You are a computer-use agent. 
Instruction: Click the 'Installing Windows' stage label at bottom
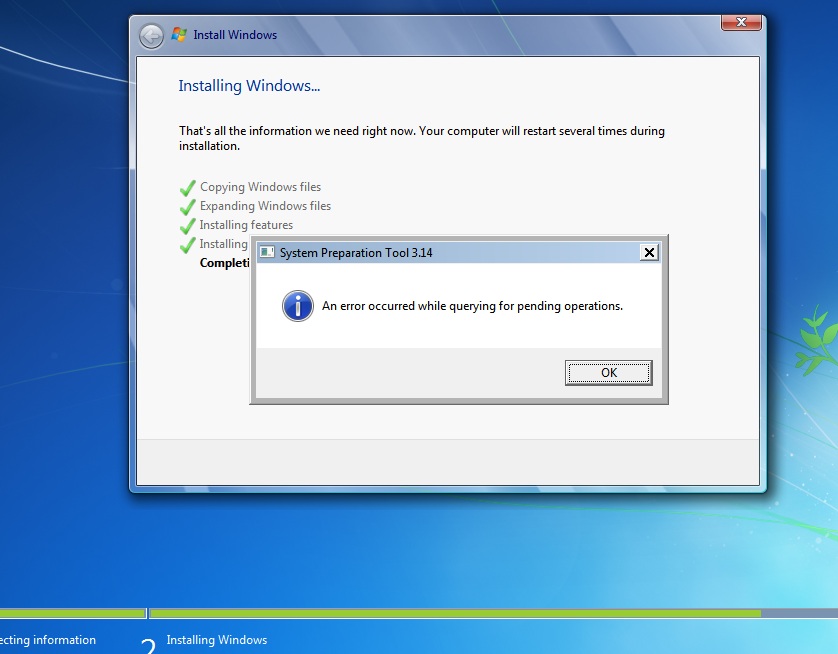pos(216,640)
